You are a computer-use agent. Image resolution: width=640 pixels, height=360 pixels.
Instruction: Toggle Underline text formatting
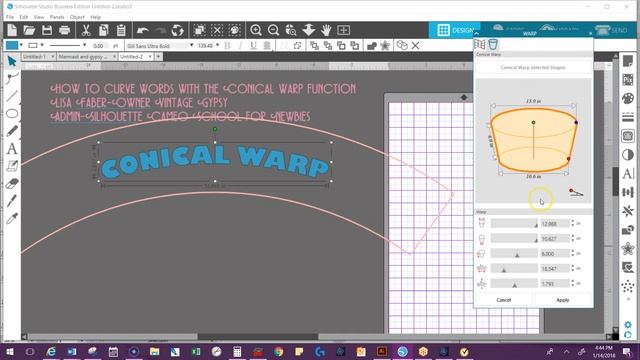pyautogui.click(x=253, y=46)
